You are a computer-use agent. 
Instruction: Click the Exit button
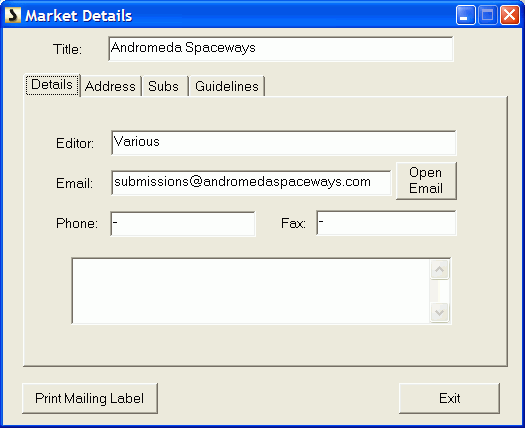[449, 399]
